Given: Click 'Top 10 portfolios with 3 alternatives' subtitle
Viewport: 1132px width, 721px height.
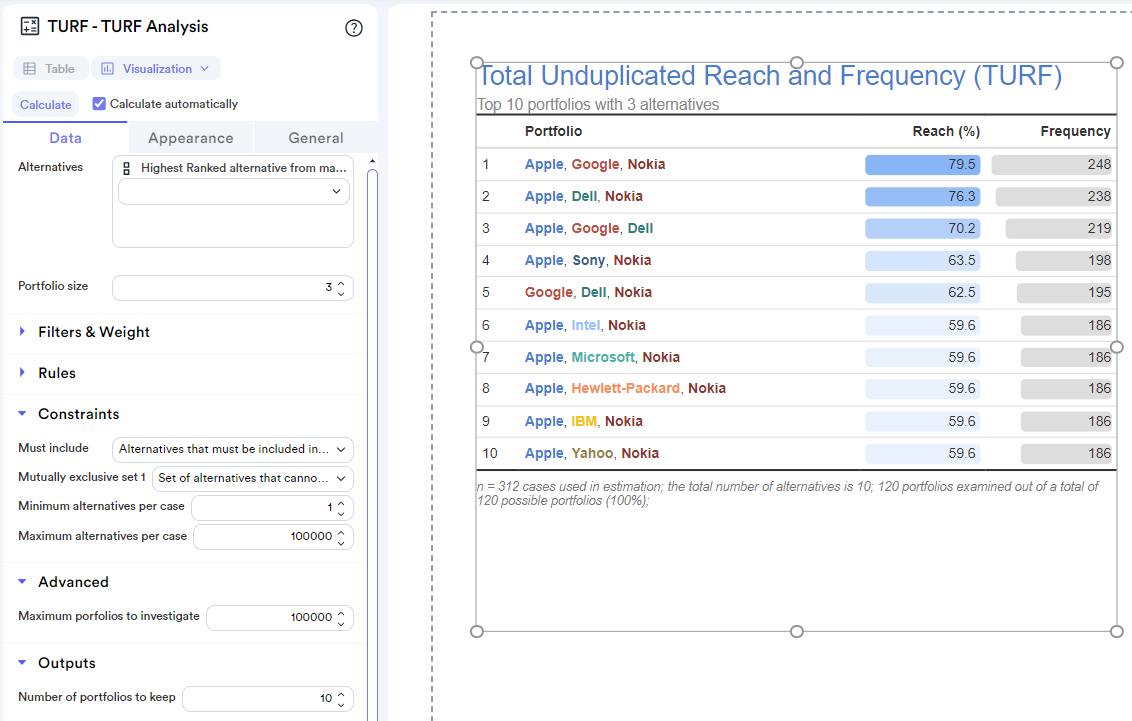Looking at the screenshot, I should [598, 105].
